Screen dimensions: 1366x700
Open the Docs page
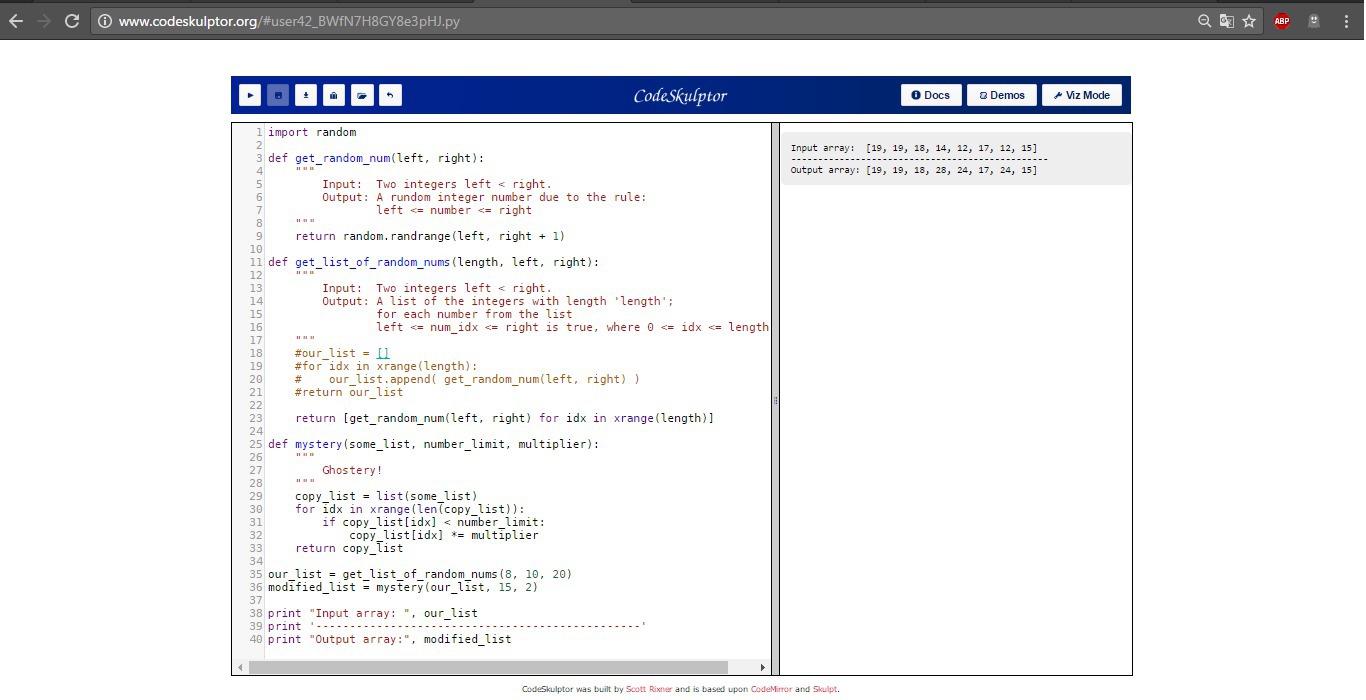(931, 95)
